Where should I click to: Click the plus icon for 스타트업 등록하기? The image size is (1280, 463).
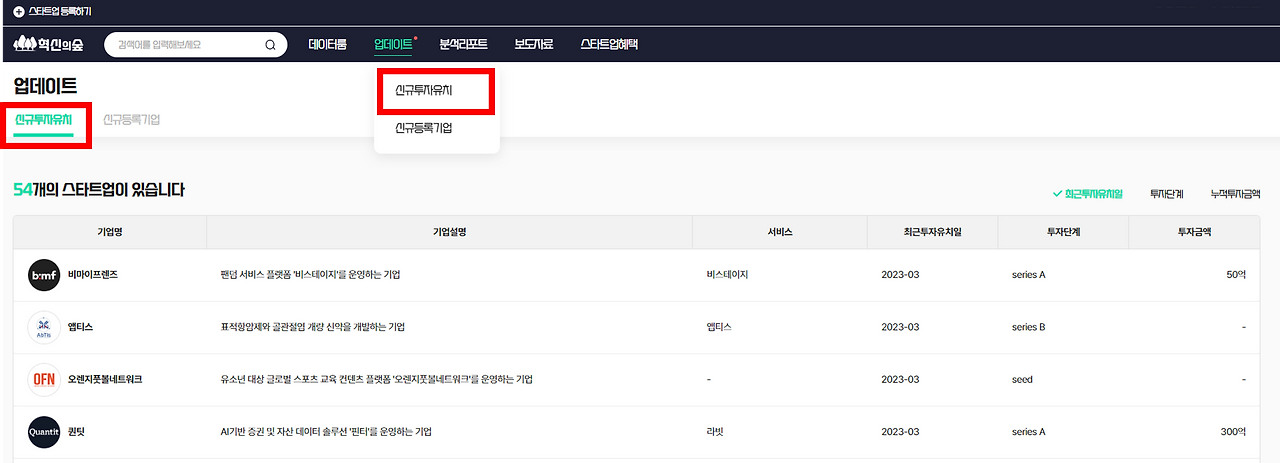(18, 12)
